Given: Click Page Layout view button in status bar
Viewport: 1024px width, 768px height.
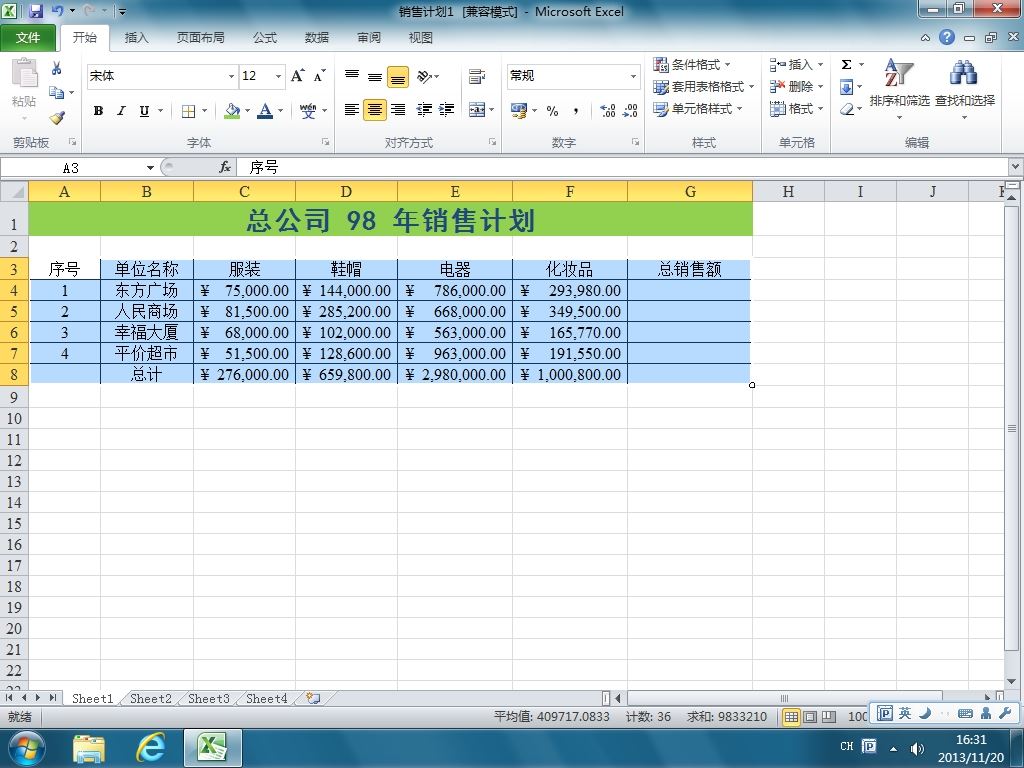Looking at the screenshot, I should [x=810, y=717].
